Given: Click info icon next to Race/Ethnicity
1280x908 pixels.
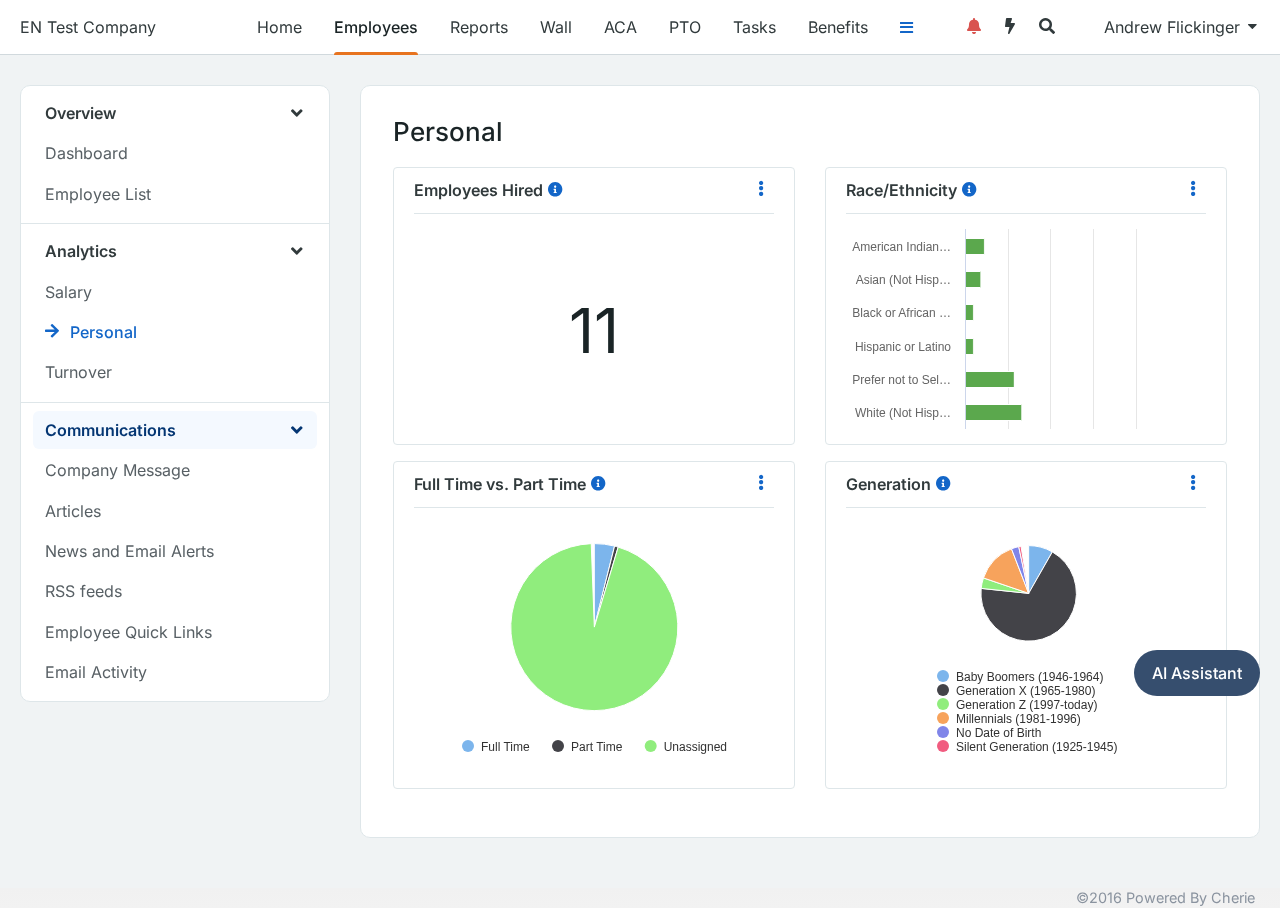Looking at the screenshot, I should click(x=969, y=189).
